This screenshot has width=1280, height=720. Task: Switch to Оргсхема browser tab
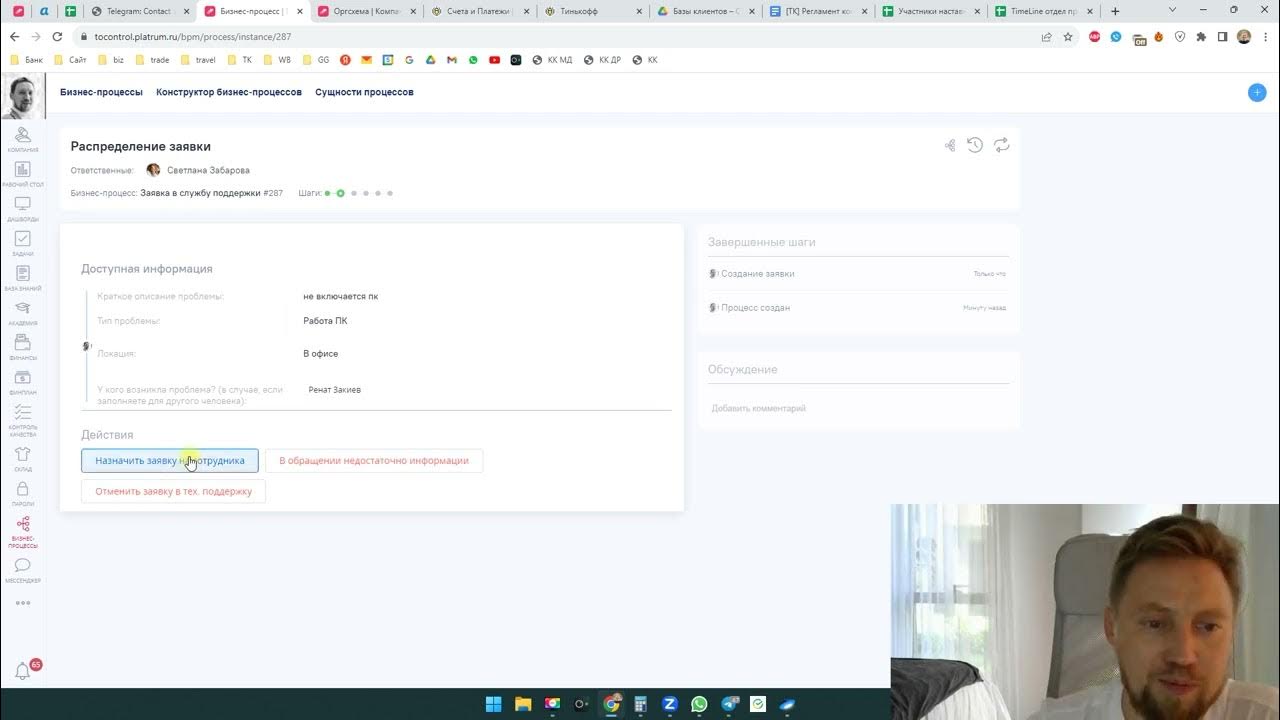(x=365, y=11)
